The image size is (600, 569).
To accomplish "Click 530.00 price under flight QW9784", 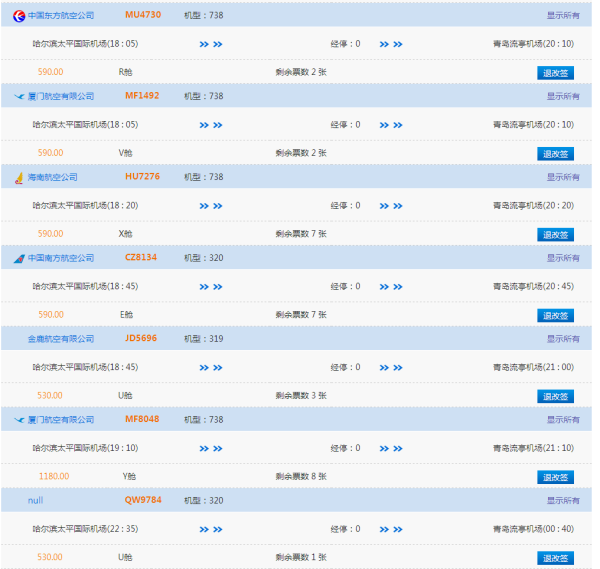I will [x=50, y=557].
